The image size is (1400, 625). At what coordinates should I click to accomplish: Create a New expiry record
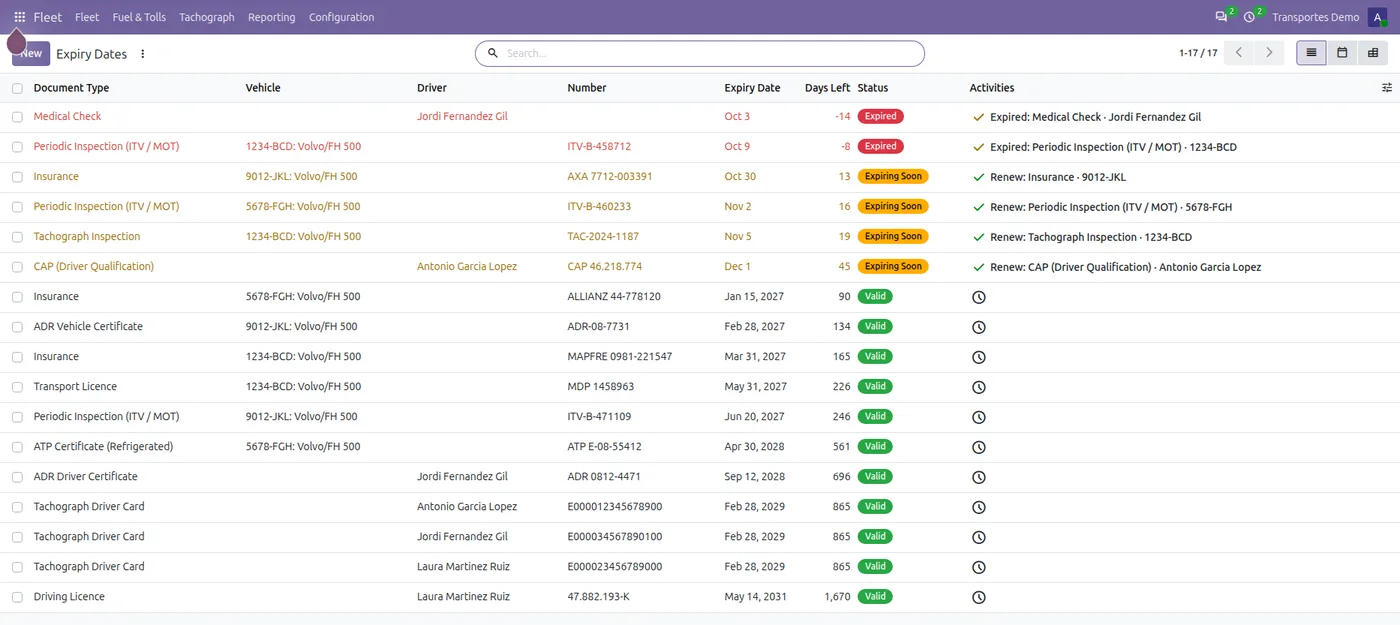[31, 53]
